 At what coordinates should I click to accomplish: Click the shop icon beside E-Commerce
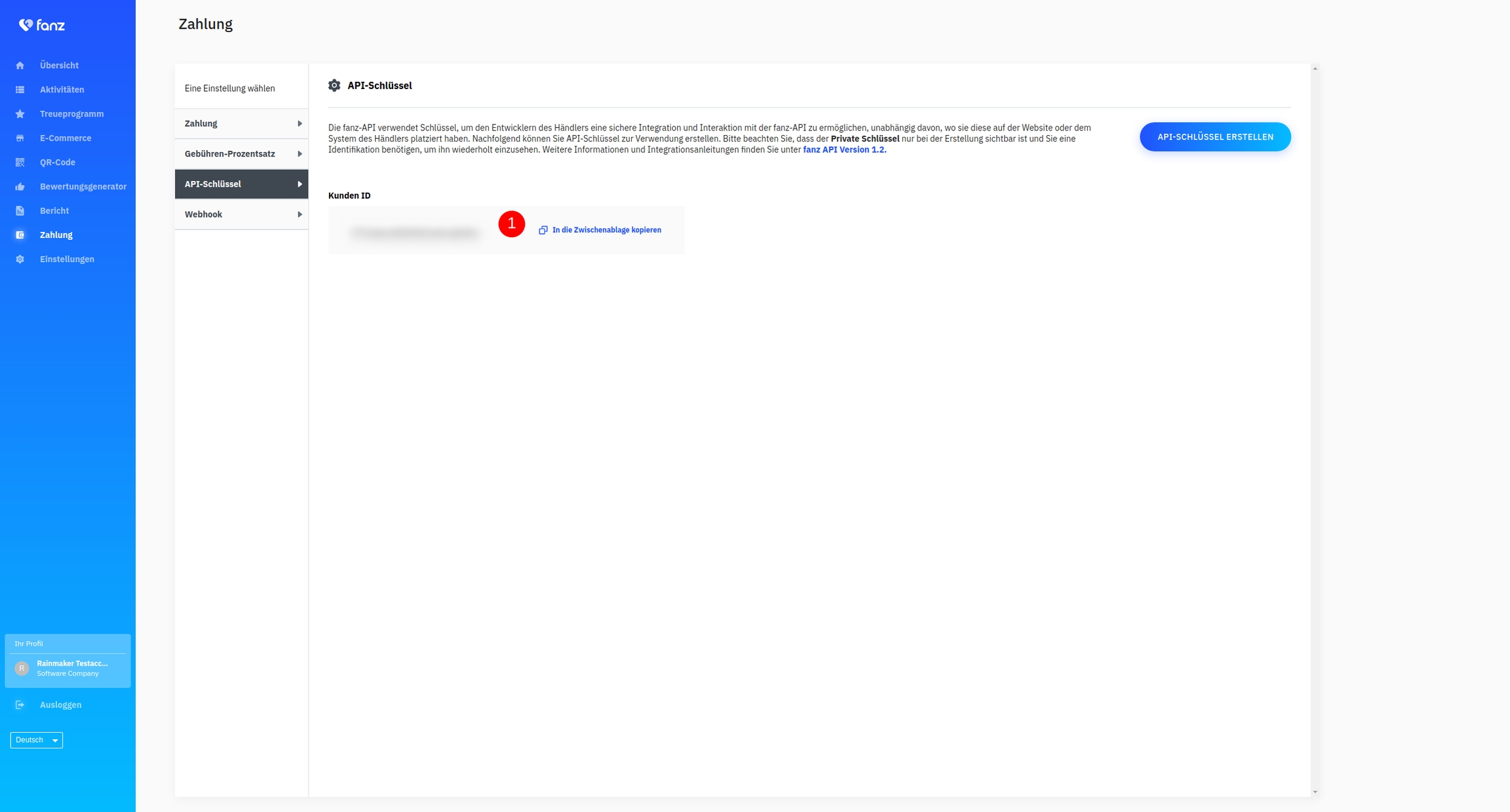(x=20, y=138)
